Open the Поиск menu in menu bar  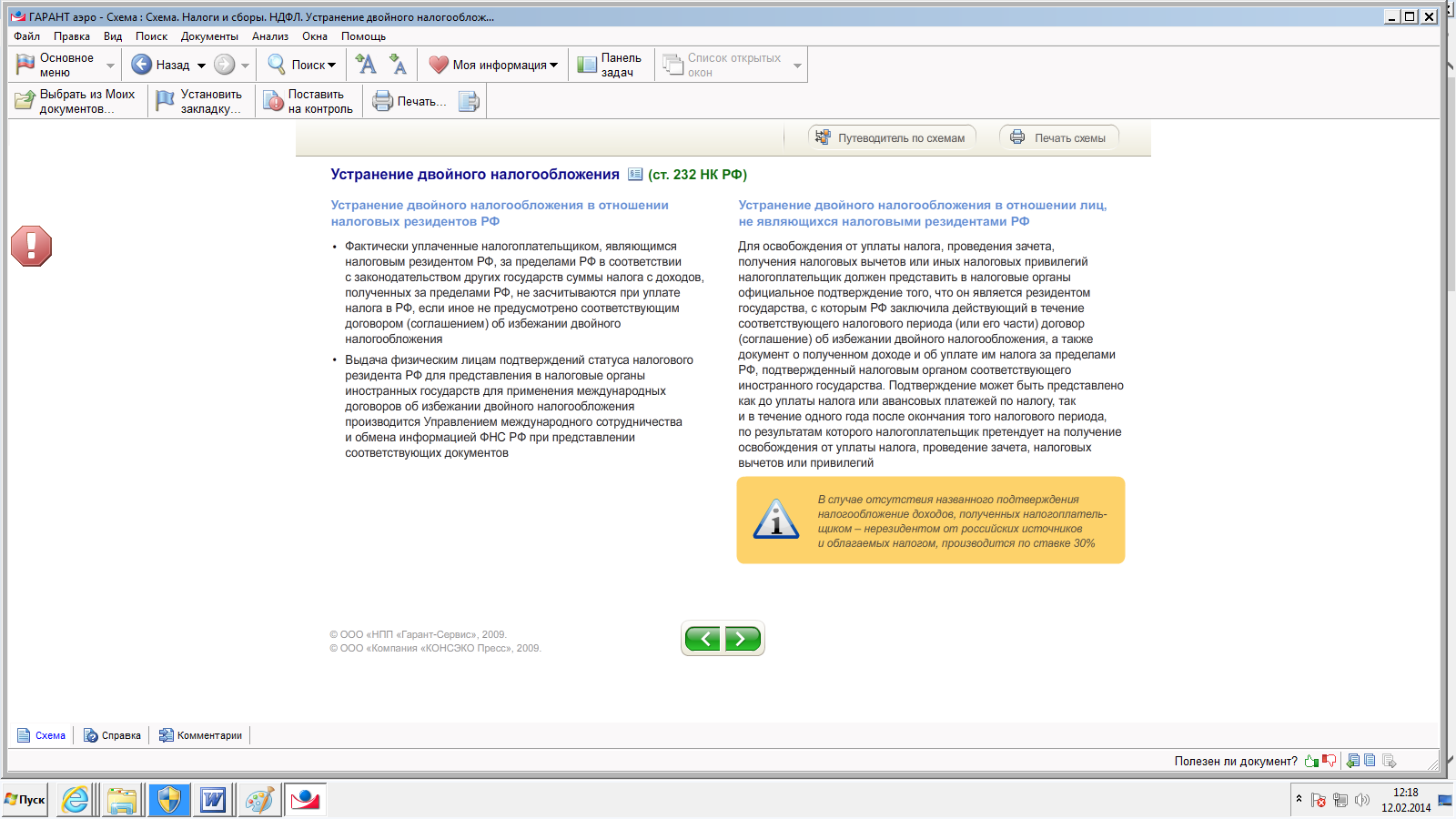tap(151, 36)
